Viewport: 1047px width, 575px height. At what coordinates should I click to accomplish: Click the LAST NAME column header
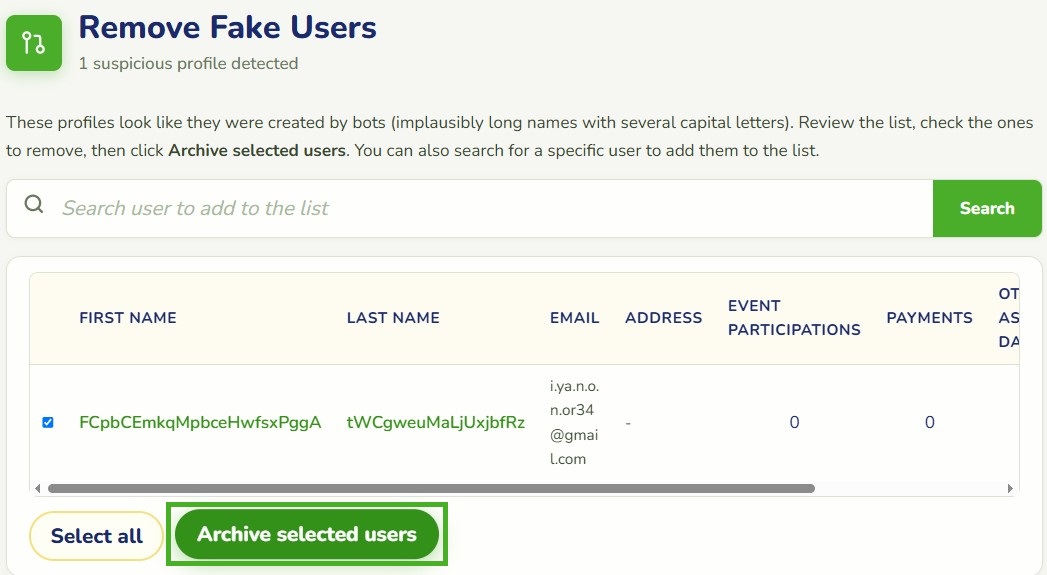[393, 318]
